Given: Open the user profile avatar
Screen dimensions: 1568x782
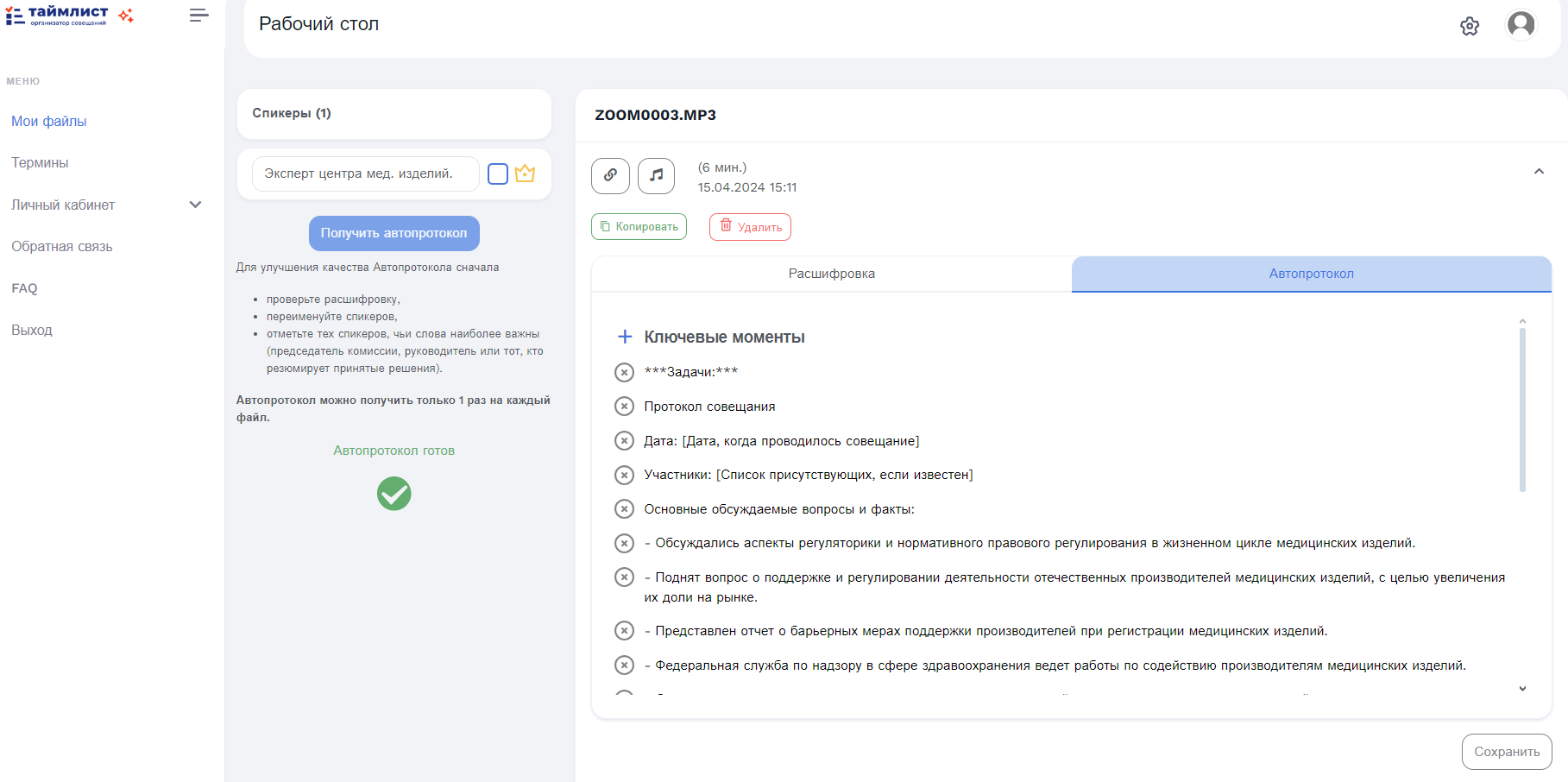Looking at the screenshot, I should click(x=1521, y=25).
